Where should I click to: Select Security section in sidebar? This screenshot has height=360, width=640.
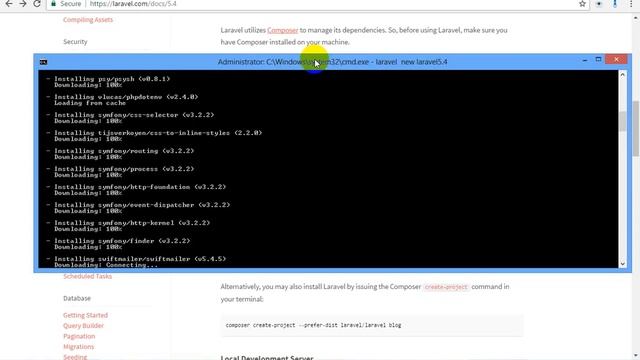coord(75,42)
